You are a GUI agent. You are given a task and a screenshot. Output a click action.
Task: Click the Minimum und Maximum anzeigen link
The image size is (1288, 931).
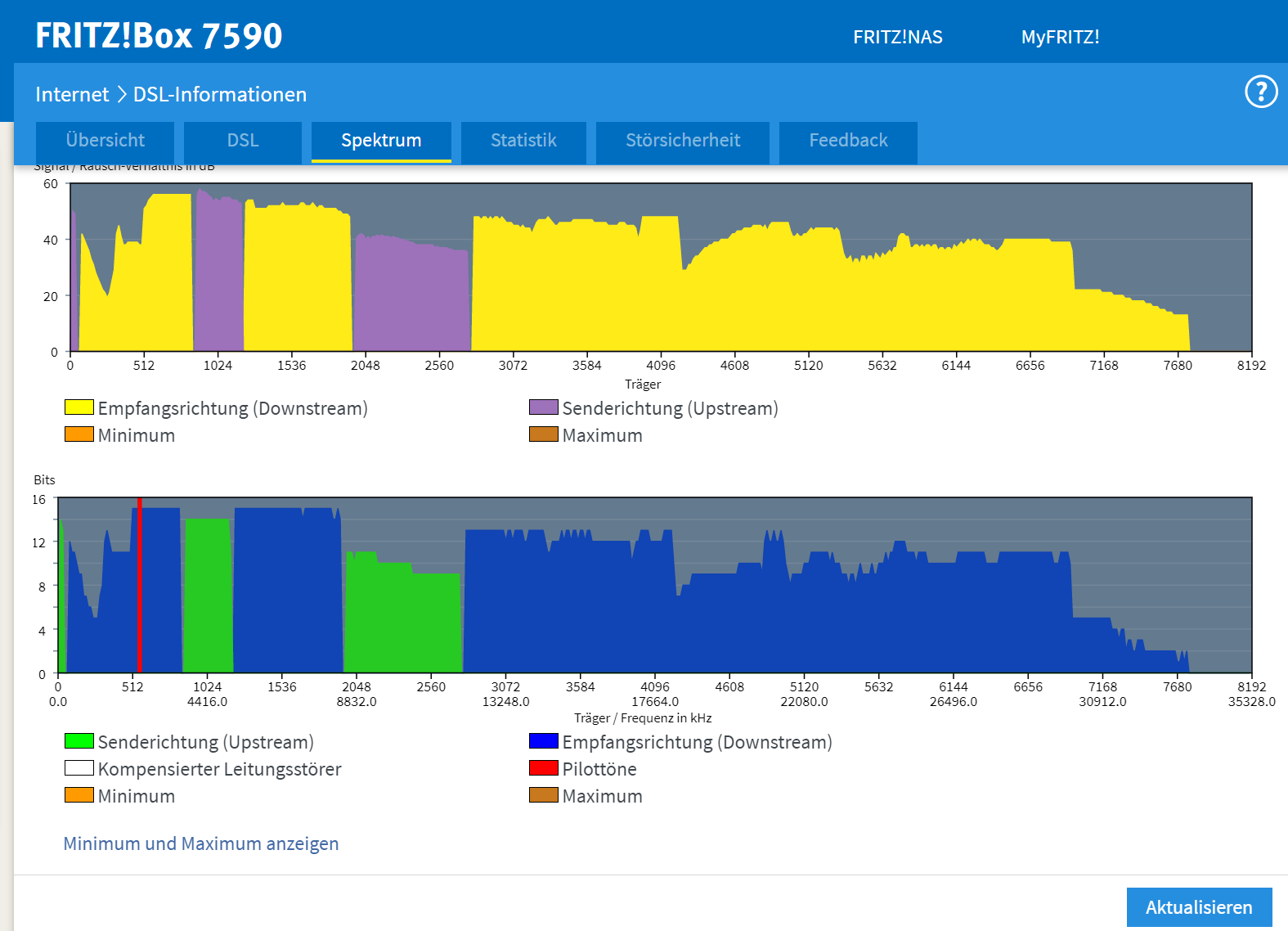201,843
